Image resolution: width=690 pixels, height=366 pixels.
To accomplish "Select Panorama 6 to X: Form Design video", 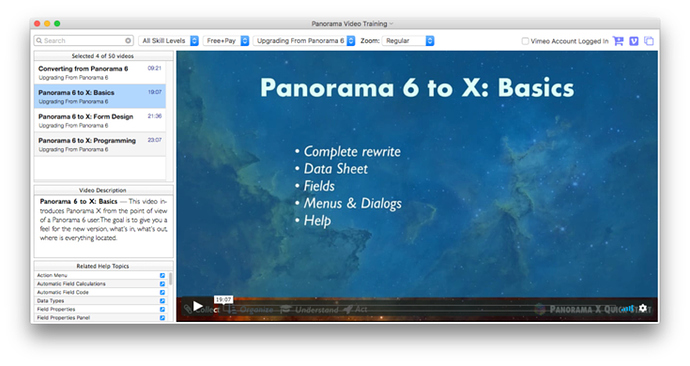I will coord(100,121).
